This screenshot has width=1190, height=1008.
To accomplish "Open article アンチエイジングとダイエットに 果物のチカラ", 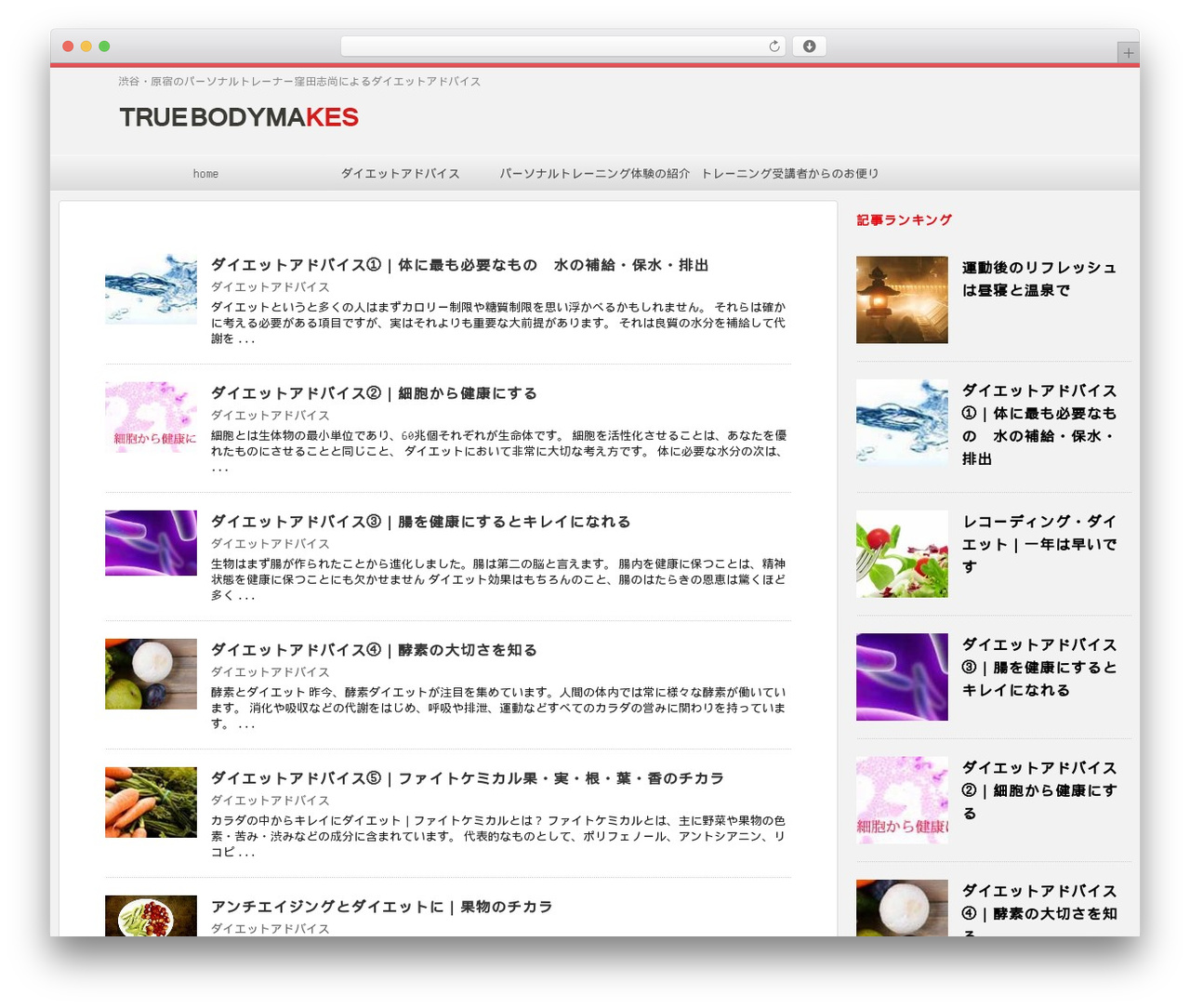I will [x=381, y=907].
